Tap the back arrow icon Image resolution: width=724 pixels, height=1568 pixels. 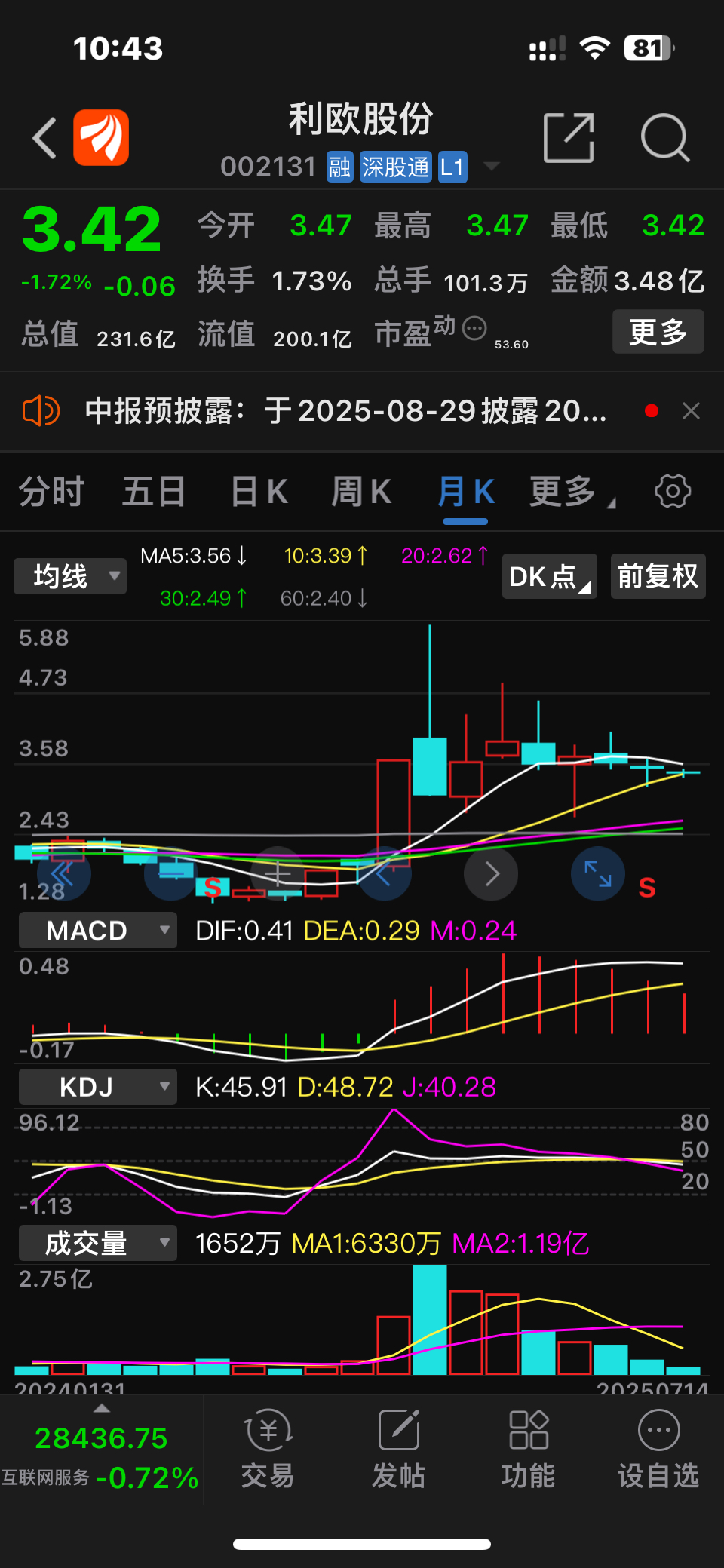click(45, 138)
